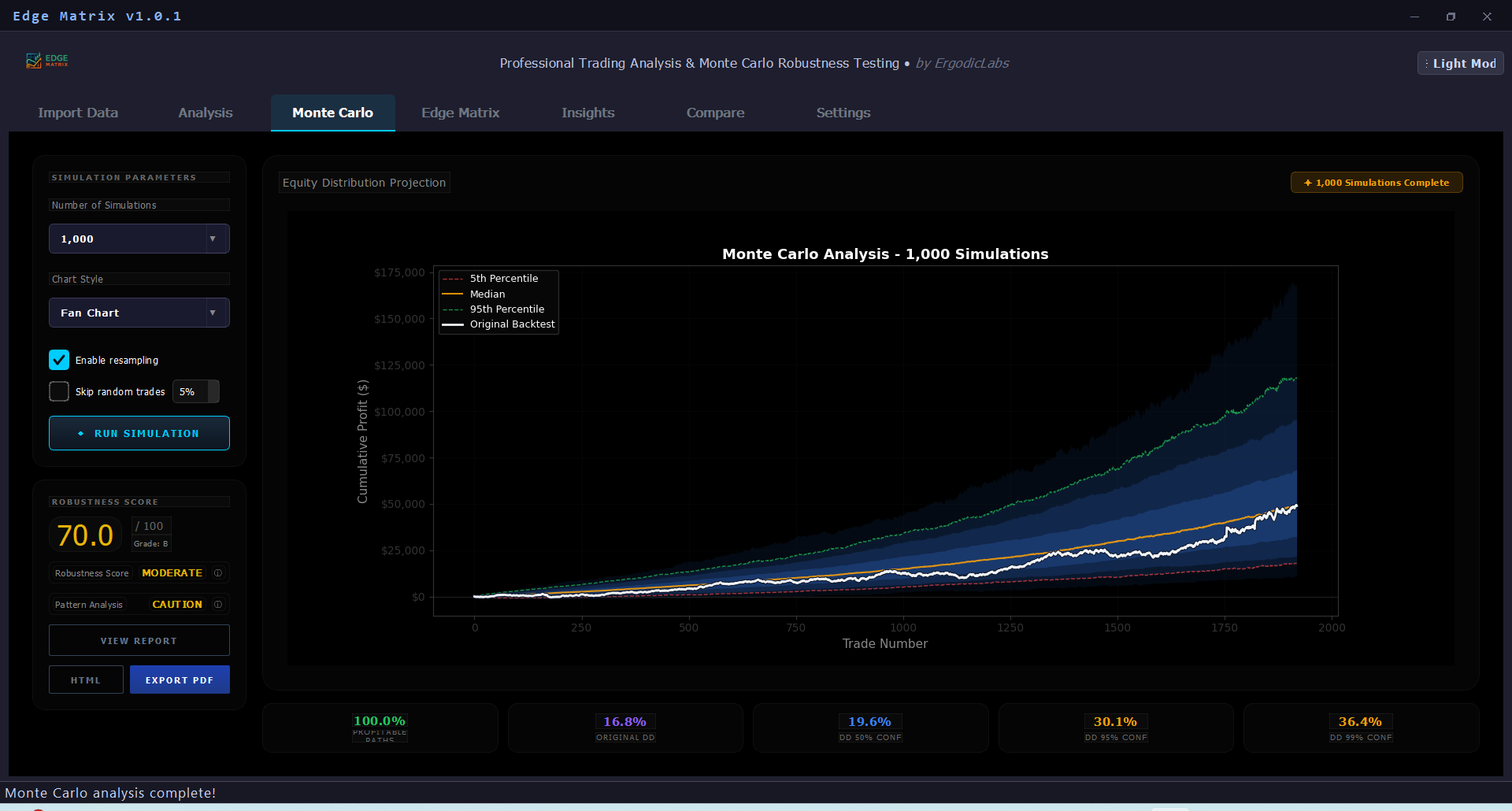The width and height of the screenshot is (1512, 811).
Task: Open the Edge Matrix tab
Action: tap(461, 113)
